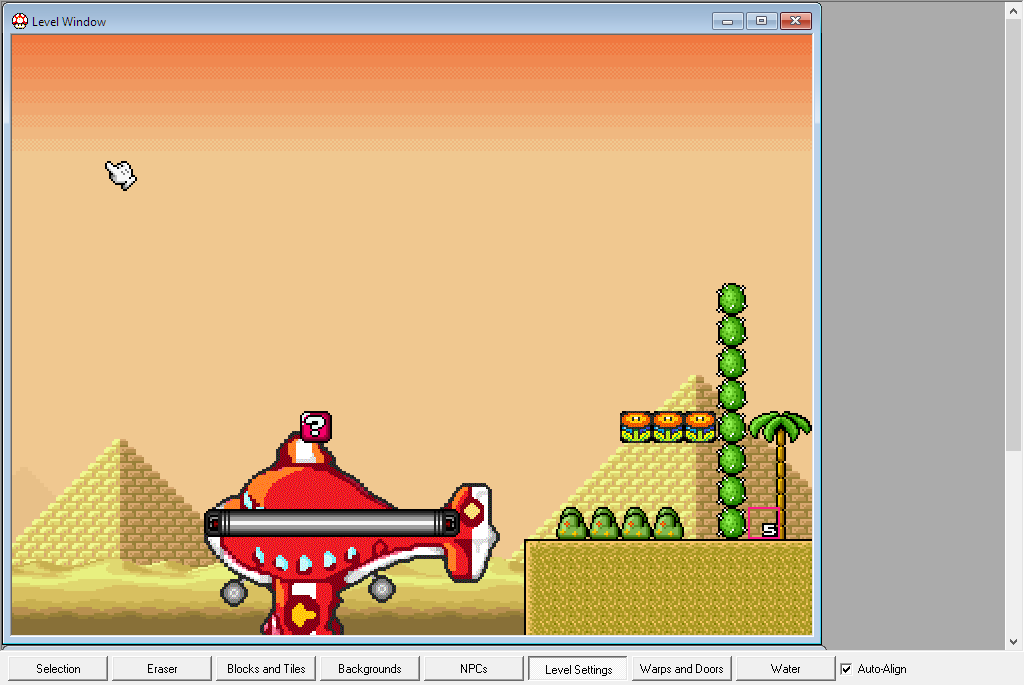The height and width of the screenshot is (685, 1024).
Task: Click the mushroom icon in title bar
Action: click(x=20, y=22)
